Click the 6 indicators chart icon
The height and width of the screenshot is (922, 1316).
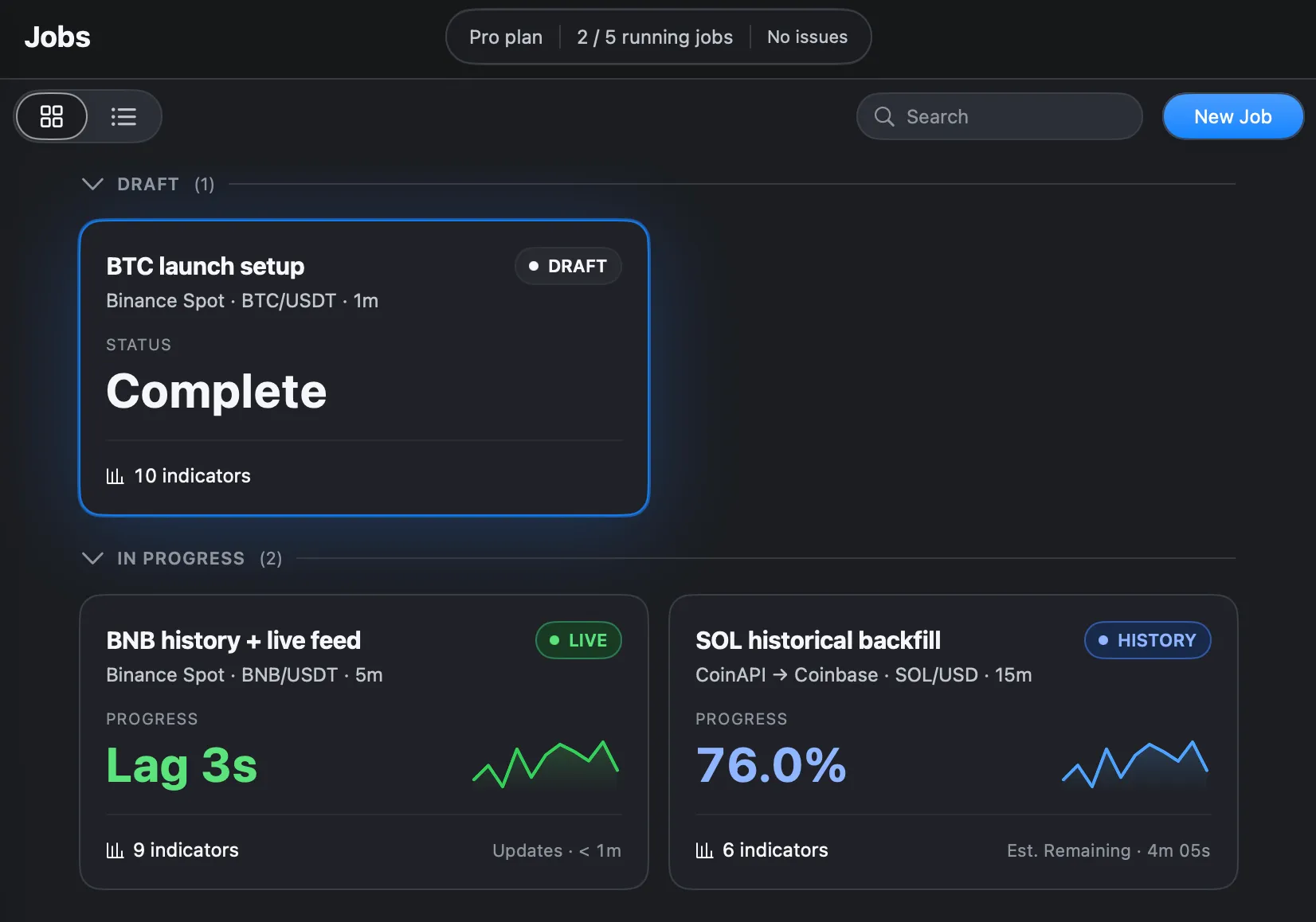(x=705, y=850)
